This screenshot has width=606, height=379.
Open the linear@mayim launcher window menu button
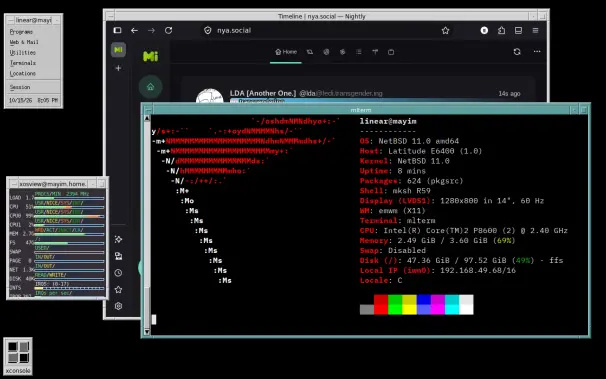pos(10,20)
